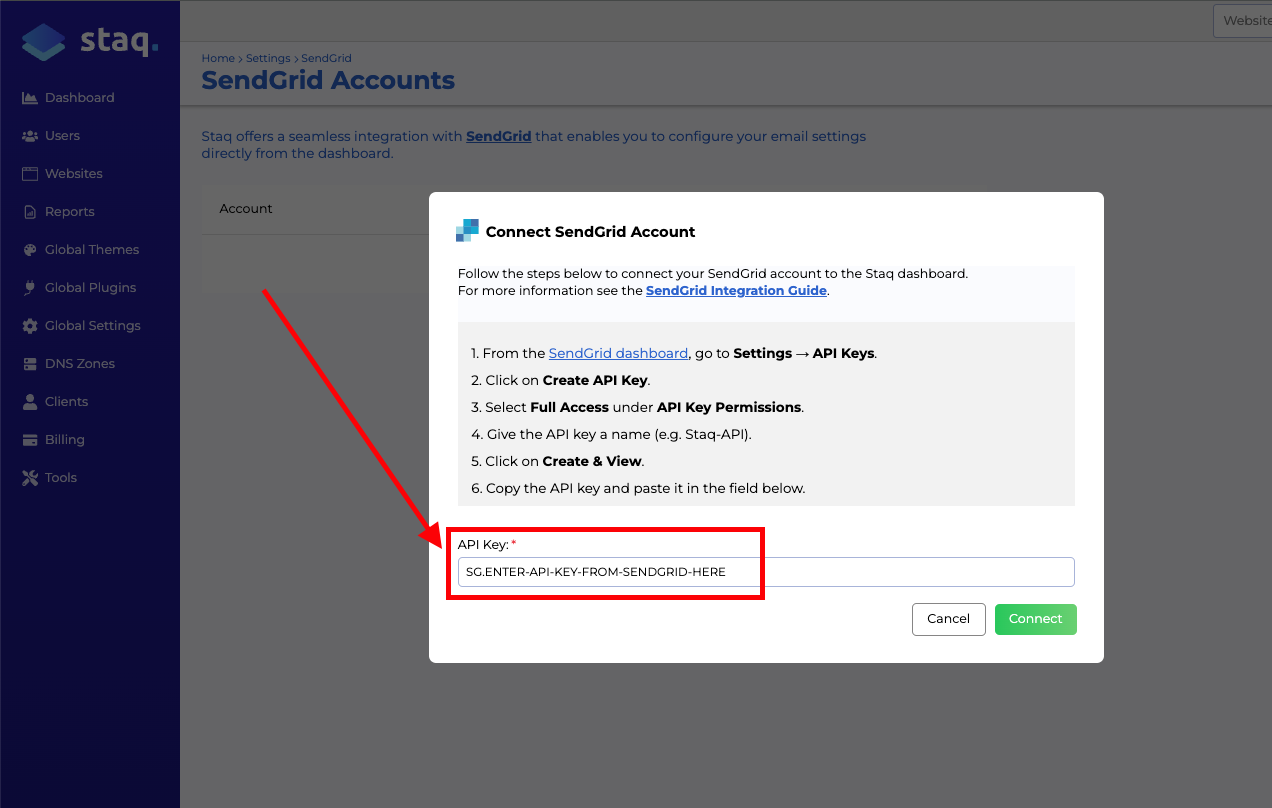Click the Settings breadcrumb link

(x=268, y=59)
